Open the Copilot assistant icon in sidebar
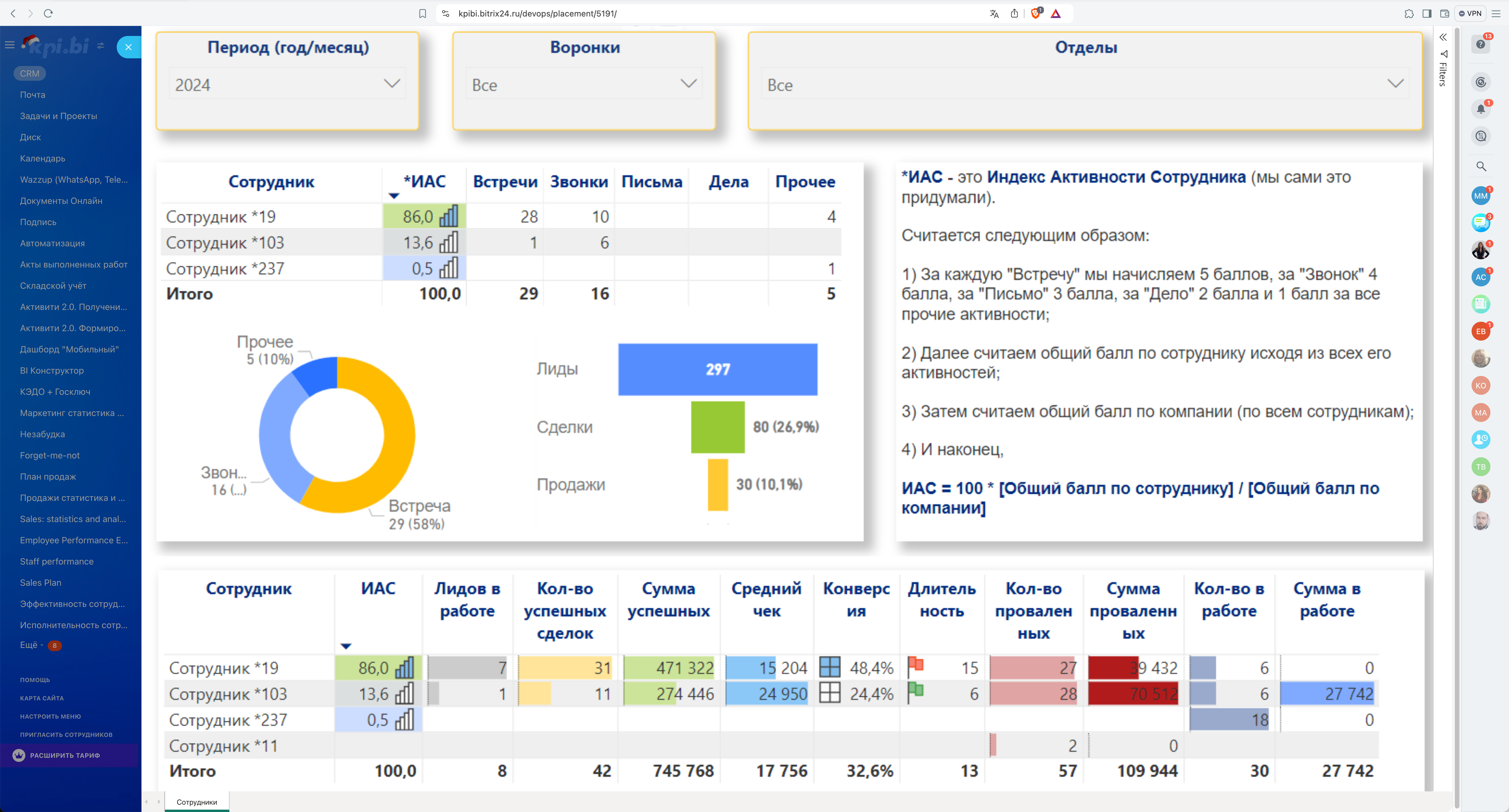Viewport: 1509px width, 812px height. pyautogui.click(x=1480, y=82)
